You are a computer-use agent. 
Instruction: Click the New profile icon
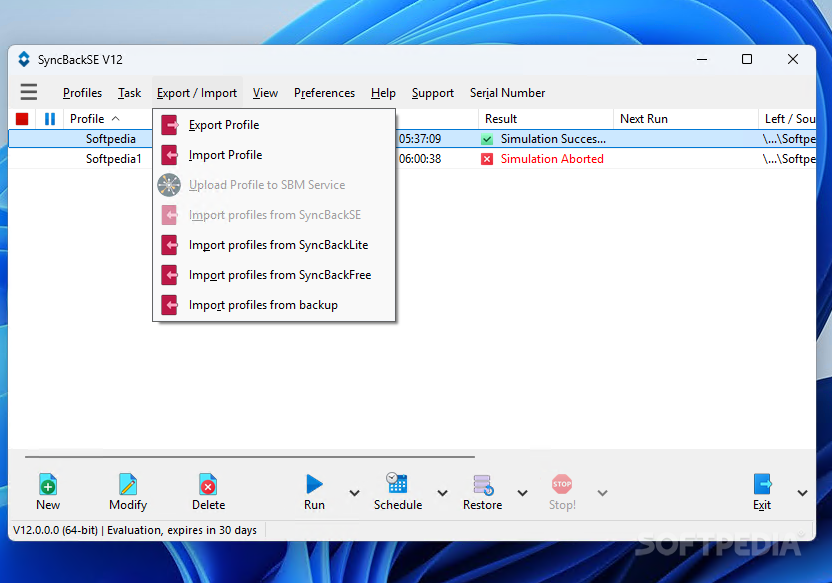tap(48, 484)
